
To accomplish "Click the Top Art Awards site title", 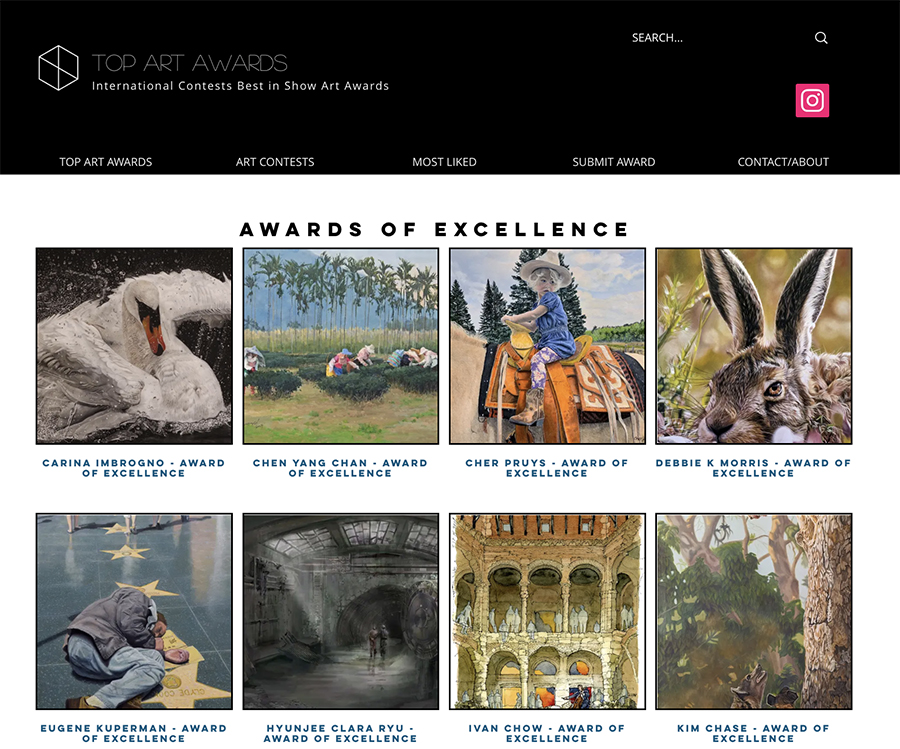I will 189,63.
